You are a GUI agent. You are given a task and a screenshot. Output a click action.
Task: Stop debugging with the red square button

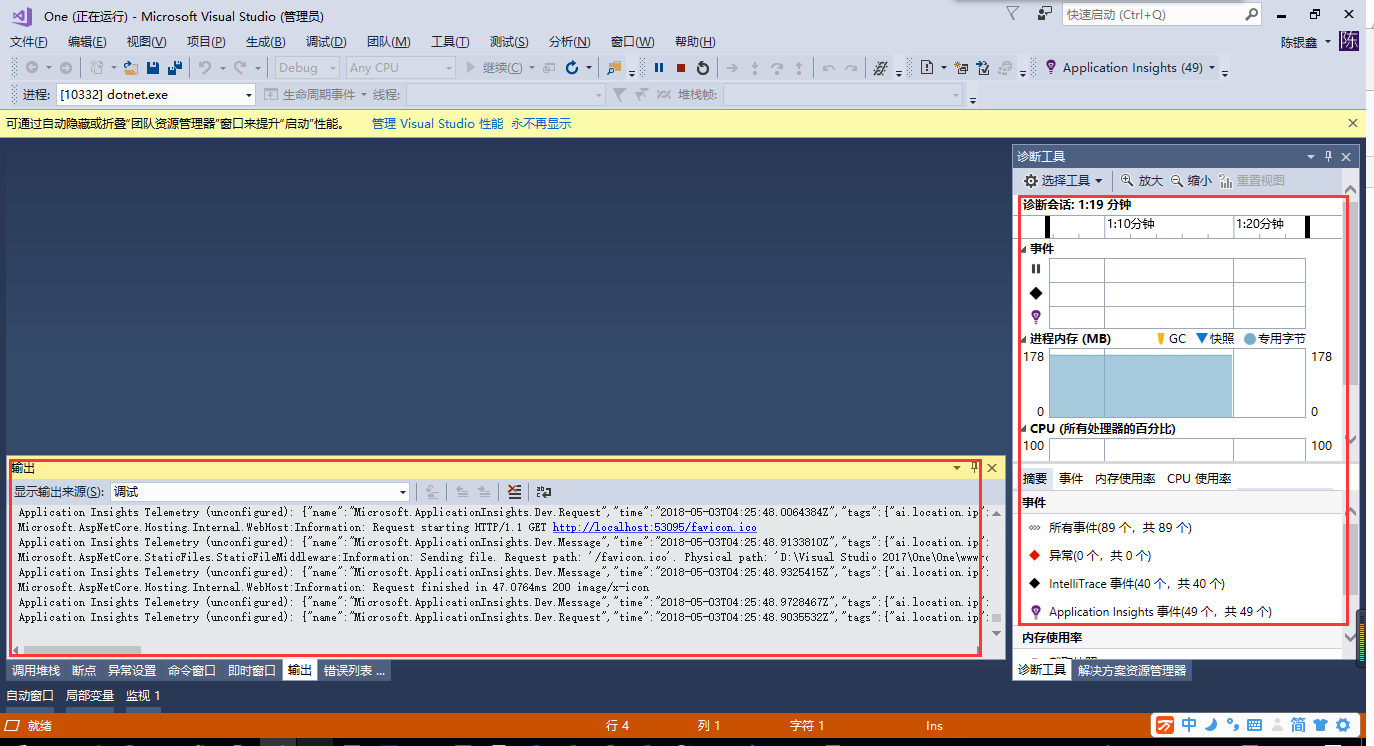tap(681, 68)
